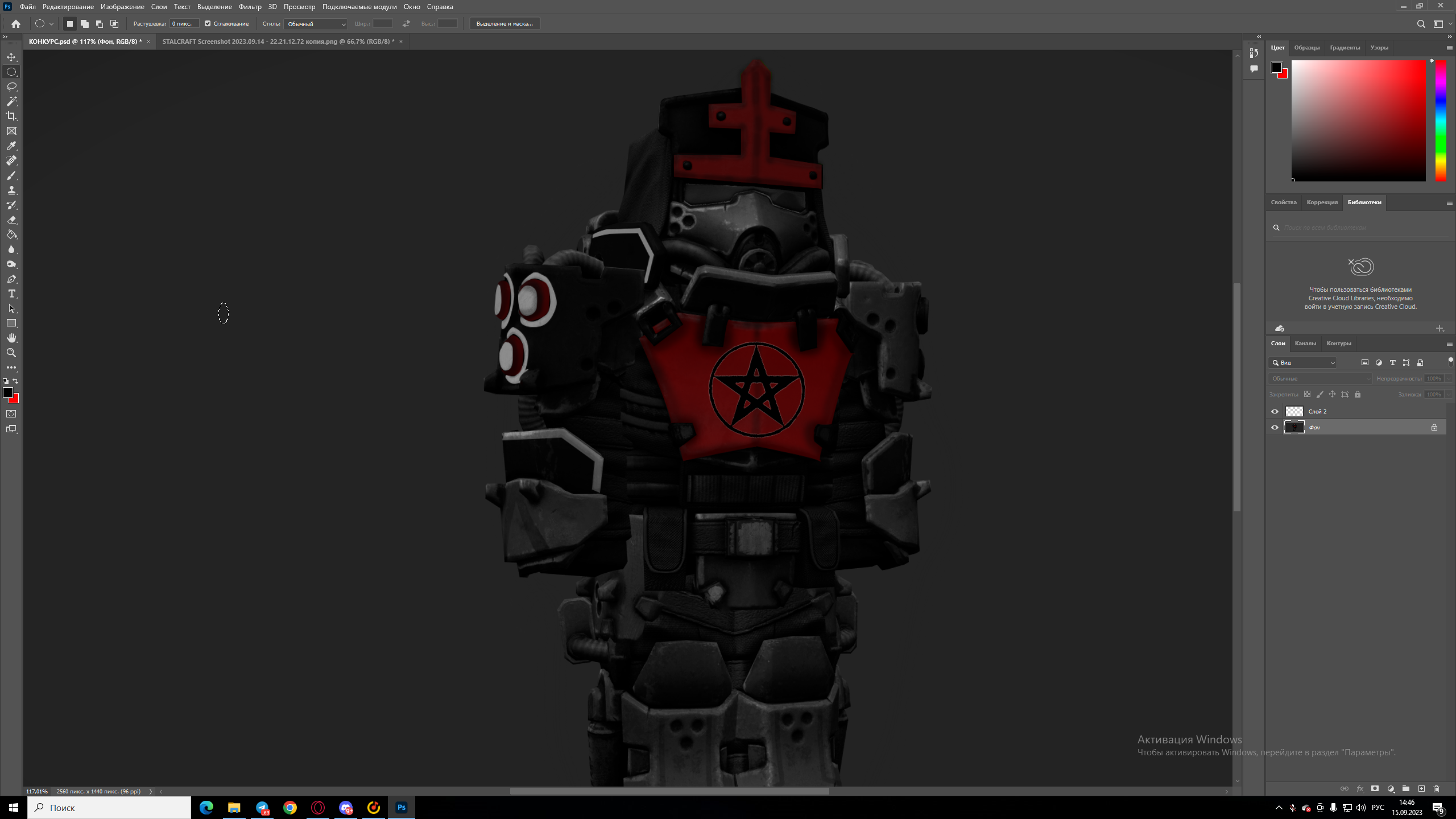
Task: Hide the Слой 2 layer
Action: (x=1275, y=411)
